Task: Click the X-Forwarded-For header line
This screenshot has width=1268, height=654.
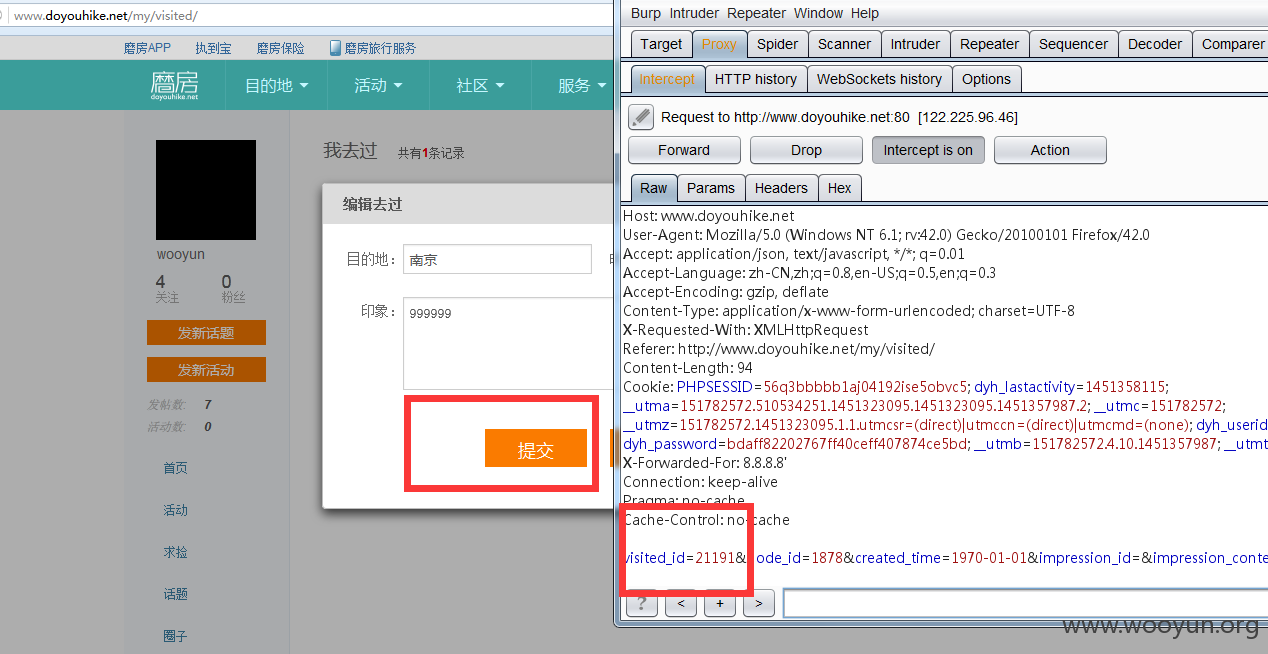Action: [705, 463]
